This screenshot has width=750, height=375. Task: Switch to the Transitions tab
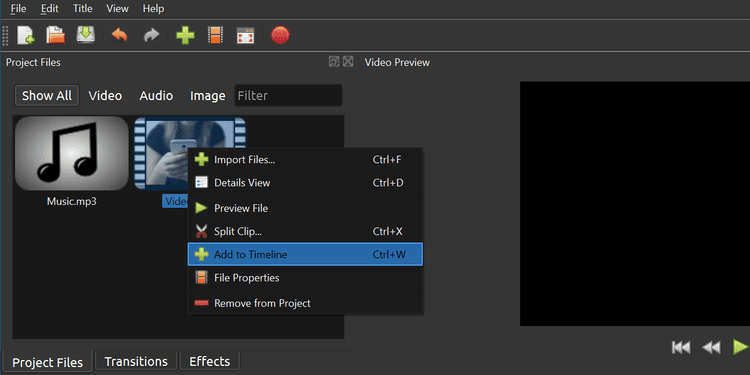pyautogui.click(x=136, y=361)
